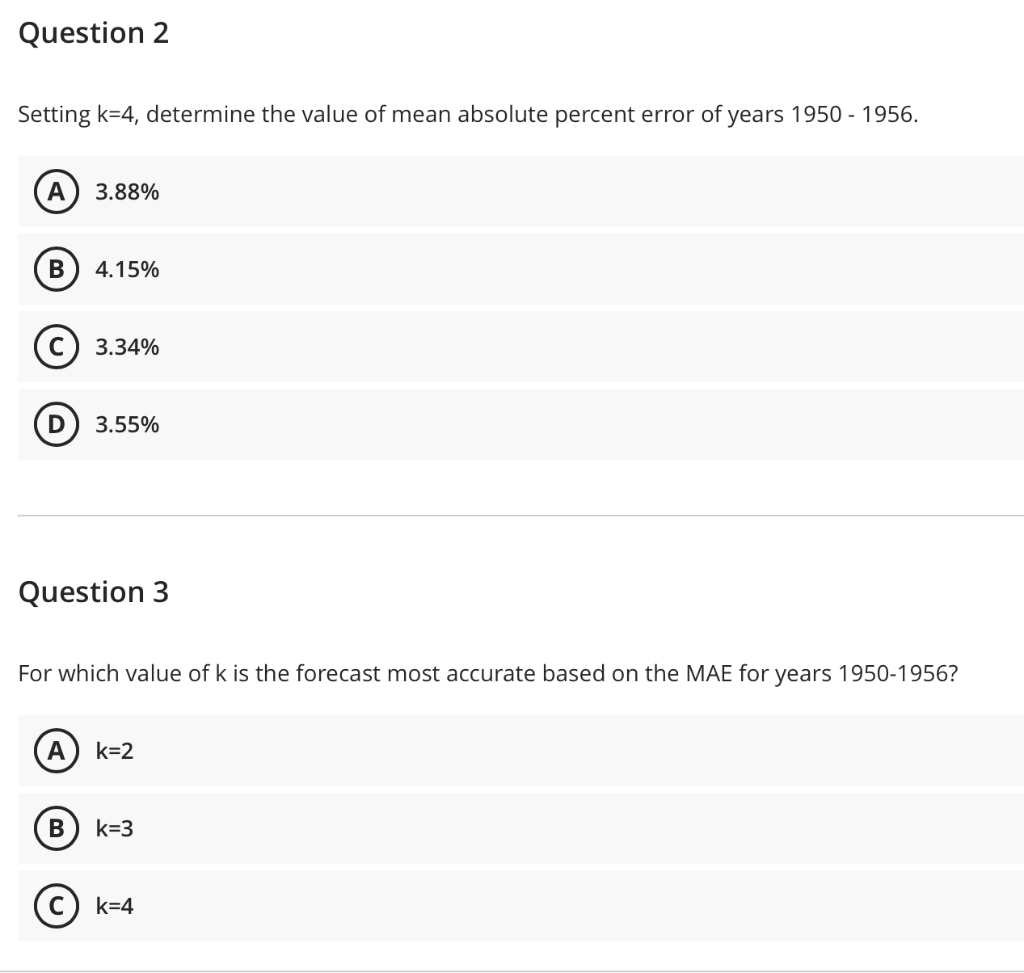1024x973 pixels.
Task: Click empty area of the k=4 option row
Action: [588, 906]
